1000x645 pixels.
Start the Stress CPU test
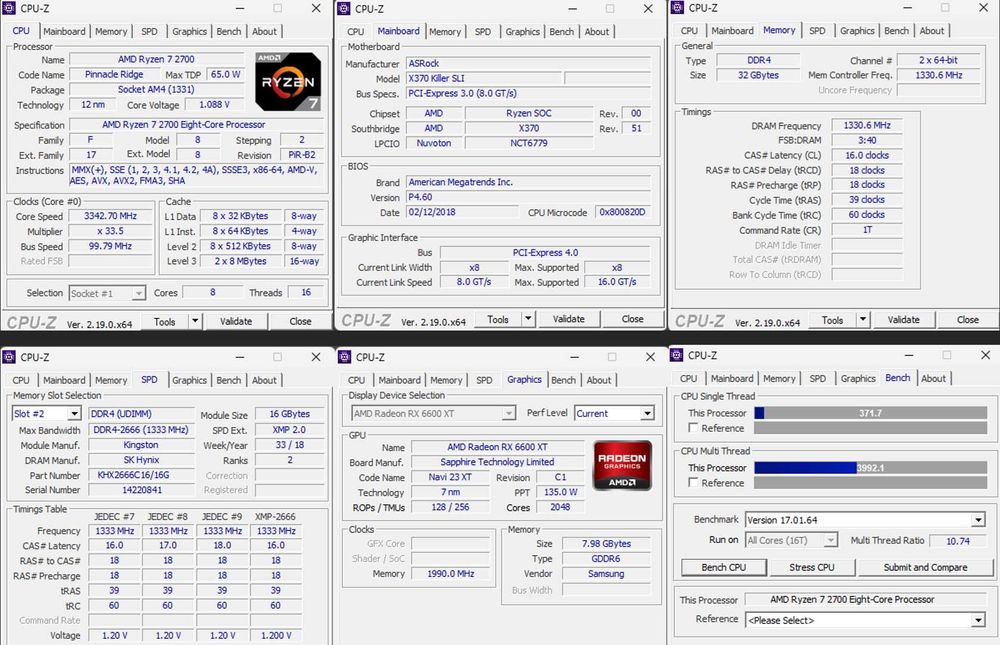(811, 567)
